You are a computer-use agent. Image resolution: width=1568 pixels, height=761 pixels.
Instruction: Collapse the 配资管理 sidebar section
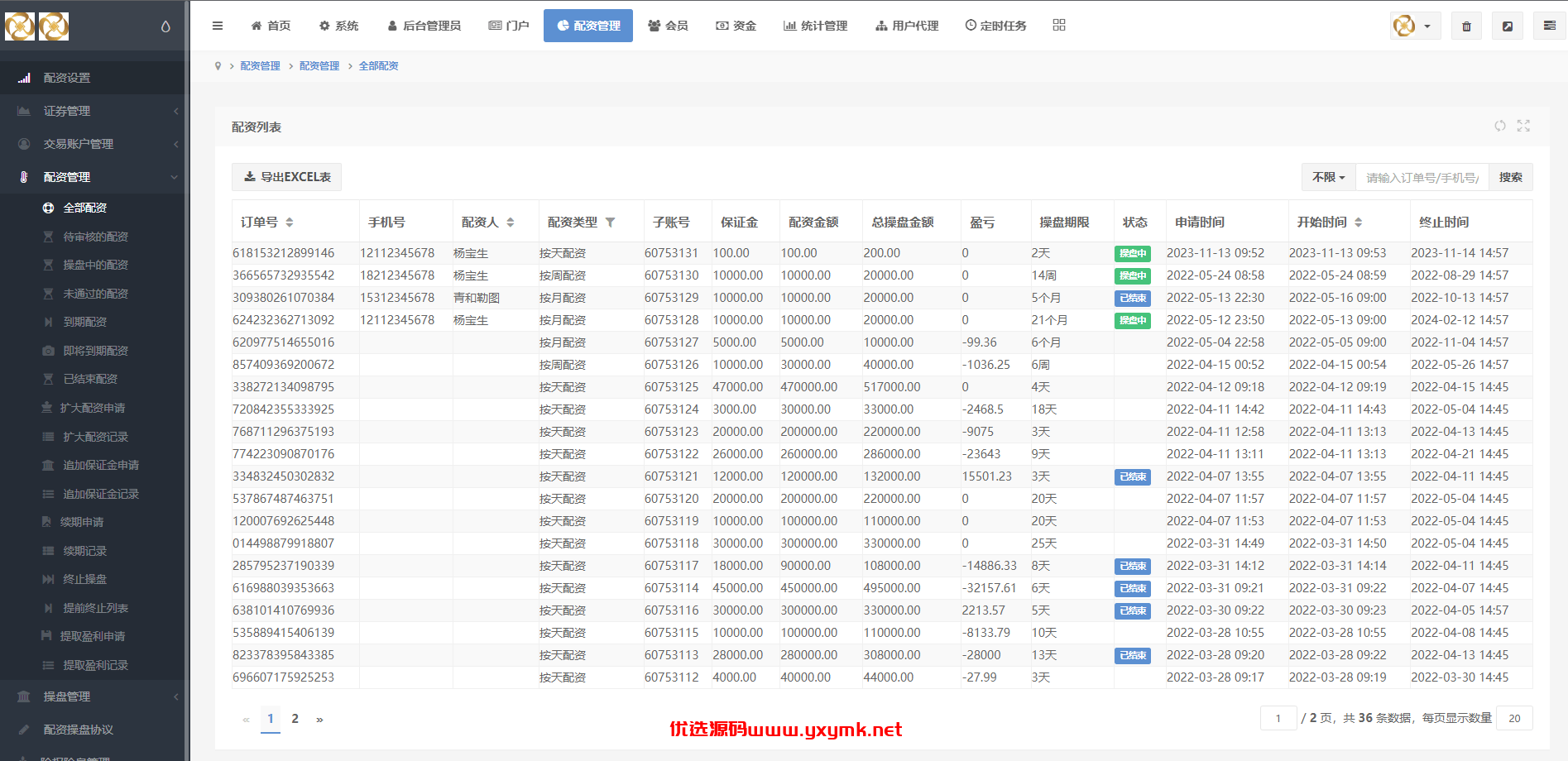93,177
